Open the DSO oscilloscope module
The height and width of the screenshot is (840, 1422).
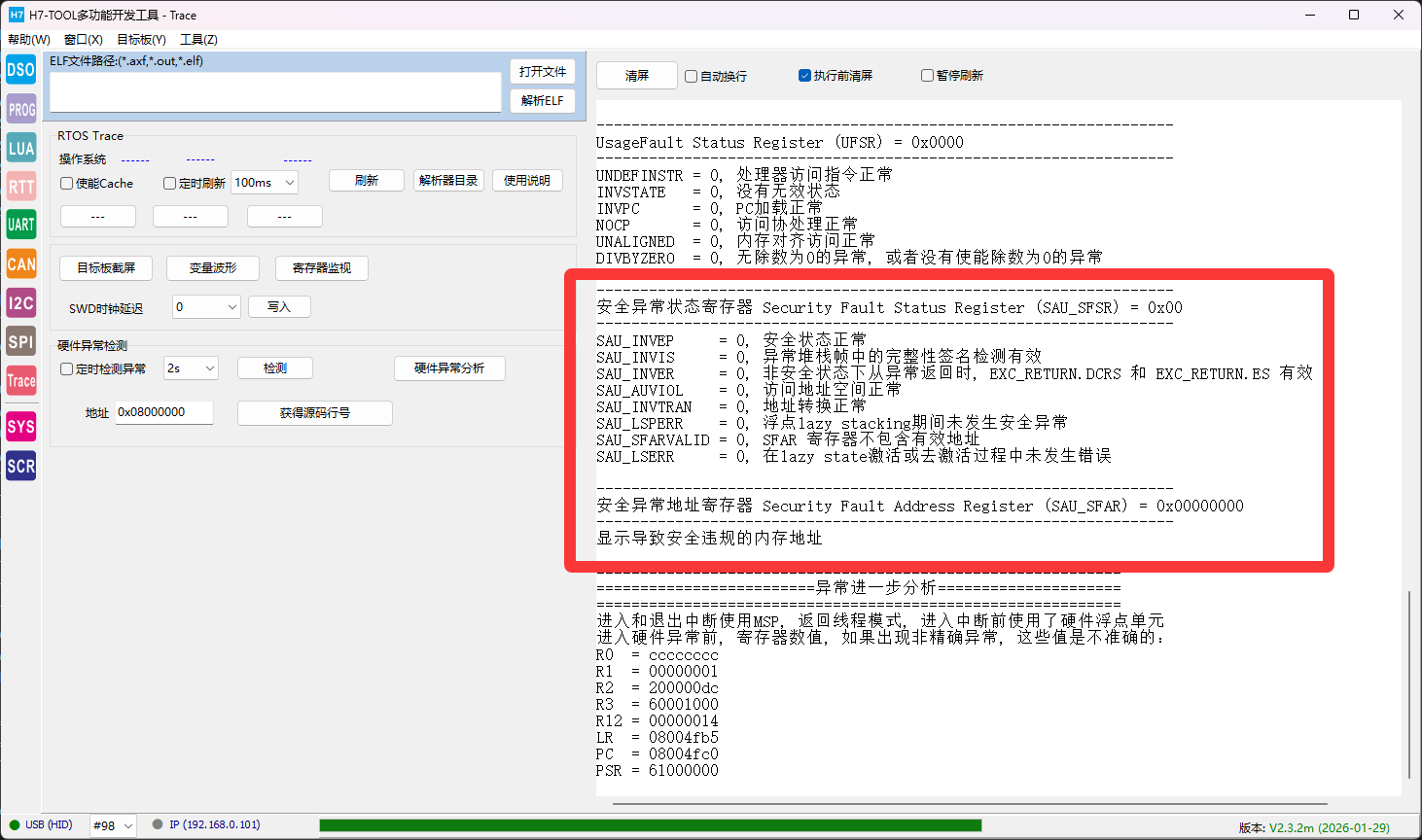coord(20,70)
